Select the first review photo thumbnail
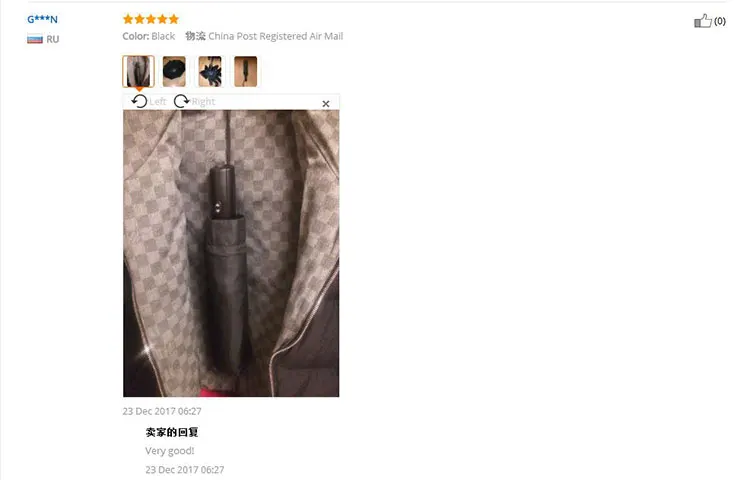This screenshot has width=750, height=480. pos(138,71)
